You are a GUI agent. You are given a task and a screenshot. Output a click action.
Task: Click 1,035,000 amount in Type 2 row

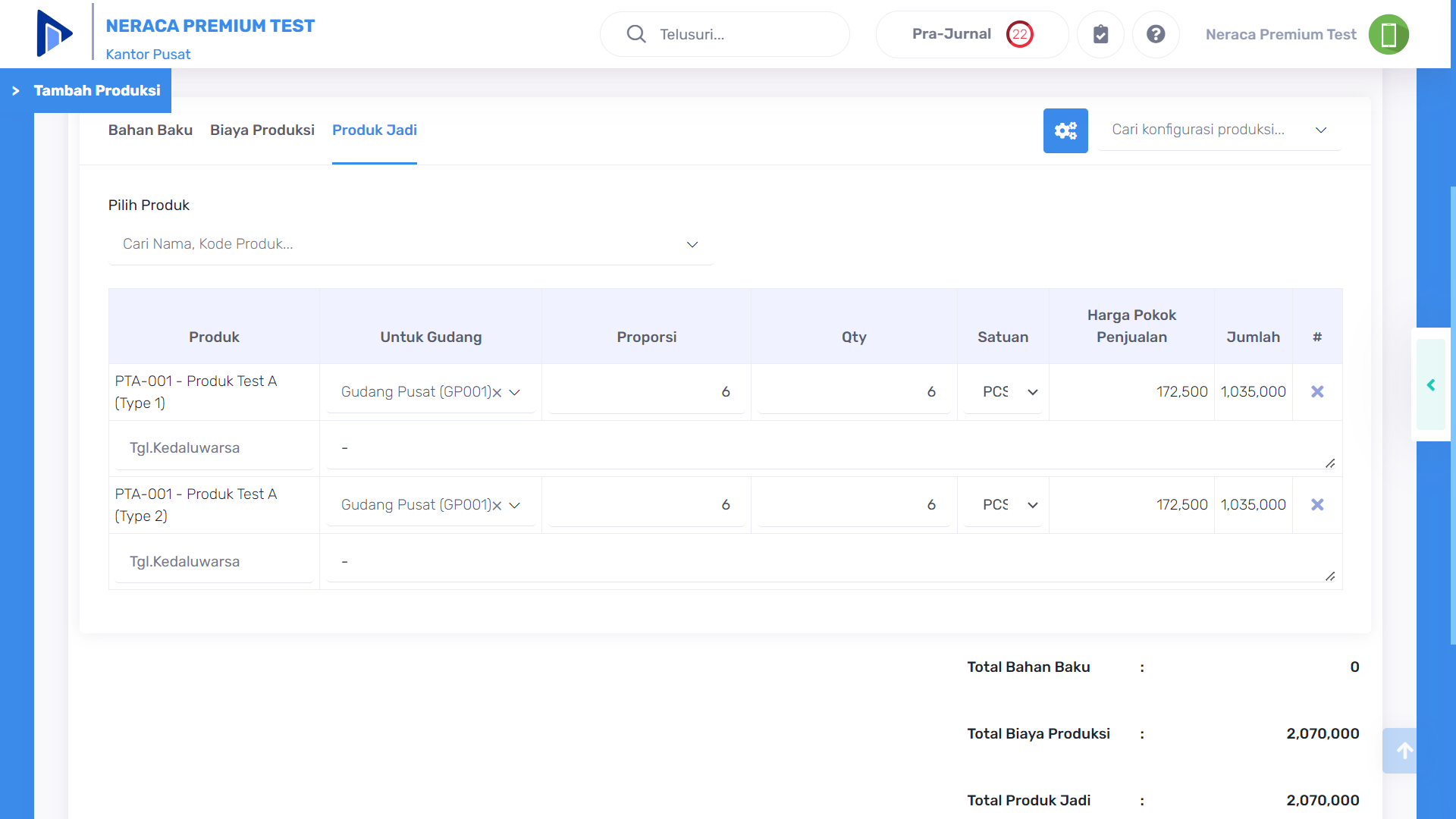pos(1253,504)
